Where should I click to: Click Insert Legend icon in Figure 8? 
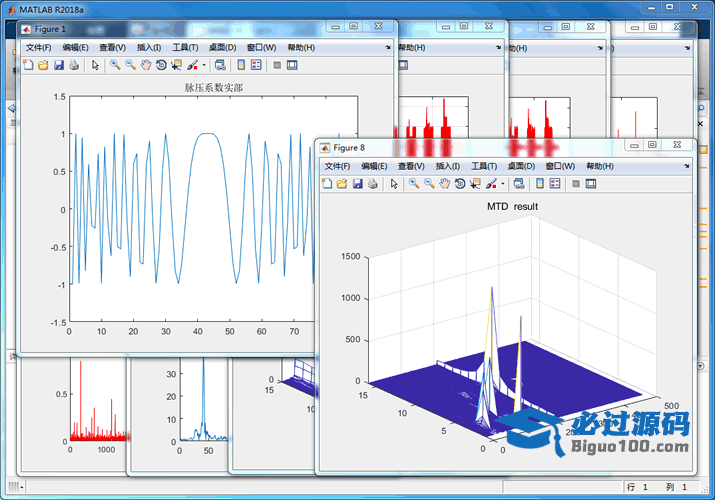pos(556,184)
